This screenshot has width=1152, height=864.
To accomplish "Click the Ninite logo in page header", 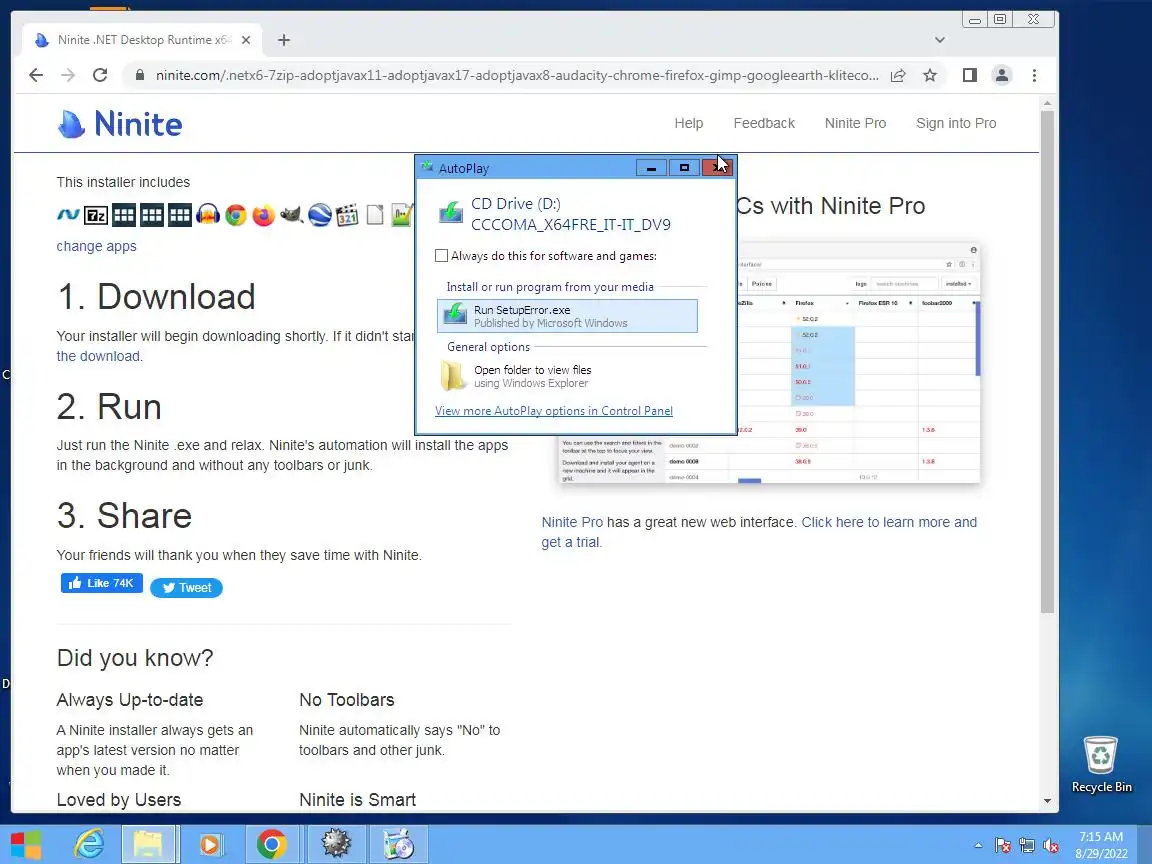I will point(120,123).
